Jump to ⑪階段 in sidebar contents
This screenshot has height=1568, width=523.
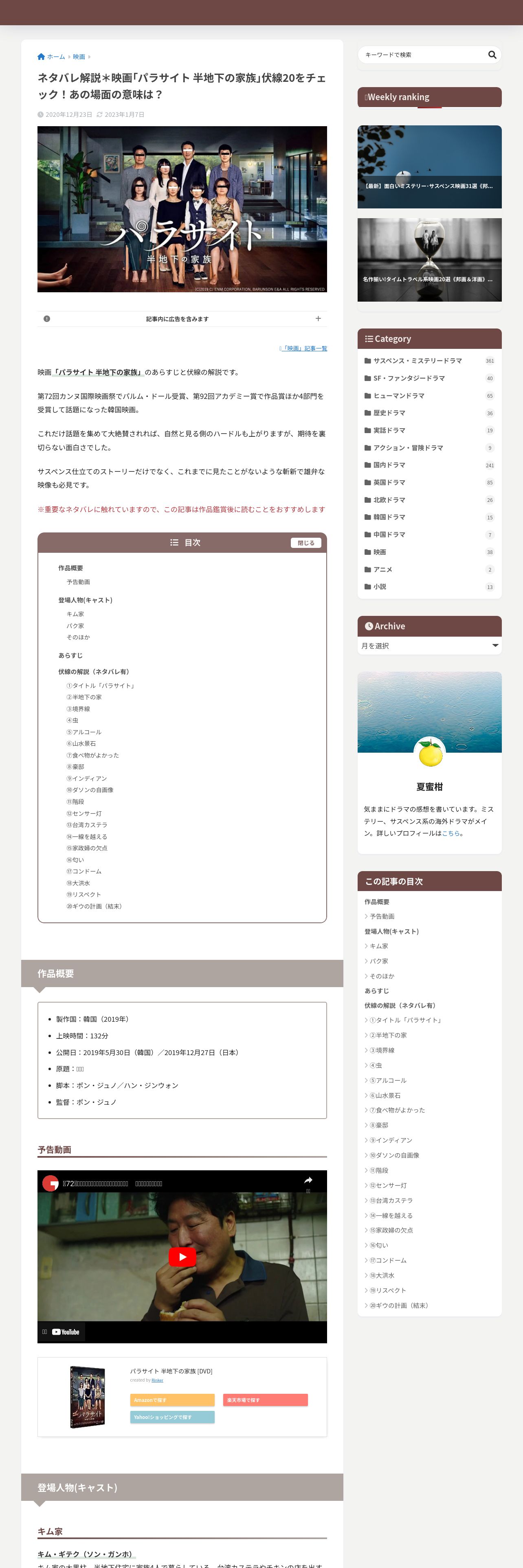[379, 1170]
